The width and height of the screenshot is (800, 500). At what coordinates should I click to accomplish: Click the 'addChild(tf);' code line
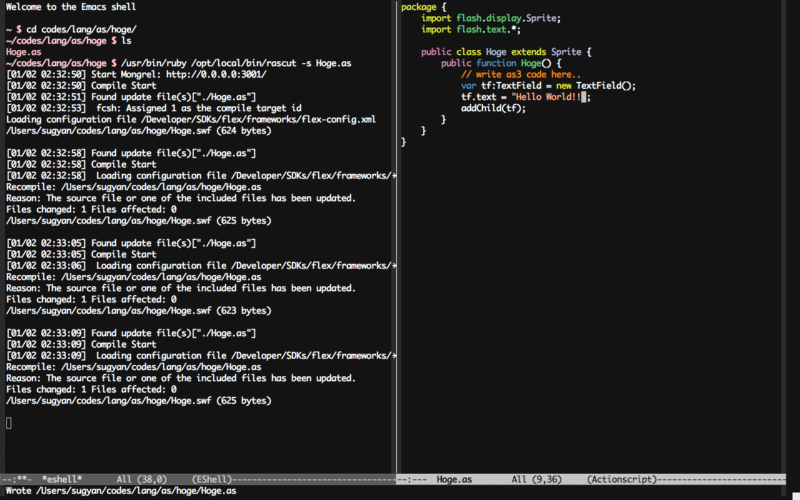(x=493, y=108)
